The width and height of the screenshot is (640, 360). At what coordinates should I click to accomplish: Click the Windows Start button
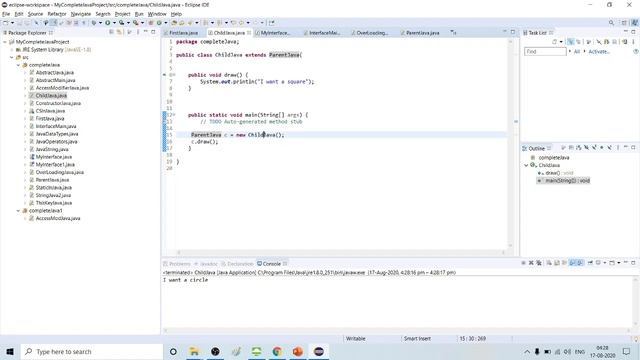10,351
